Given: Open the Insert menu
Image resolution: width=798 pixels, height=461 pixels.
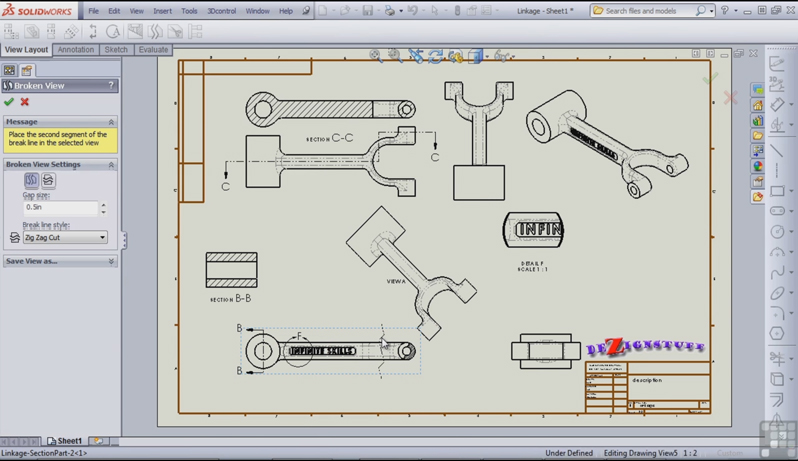Looking at the screenshot, I should point(162,11).
